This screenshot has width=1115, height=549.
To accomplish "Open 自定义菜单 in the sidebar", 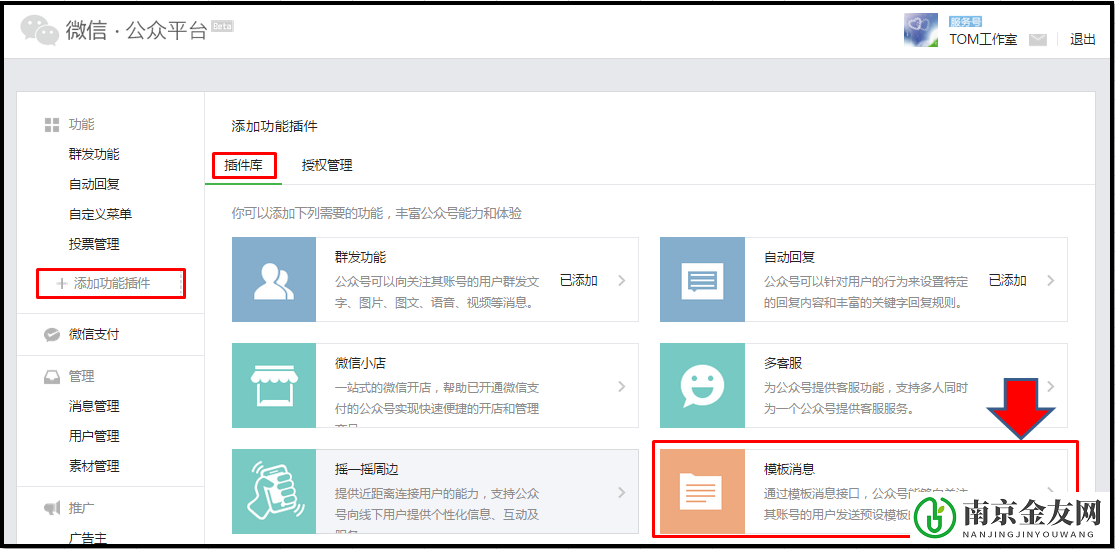I will pyautogui.click(x=100, y=214).
